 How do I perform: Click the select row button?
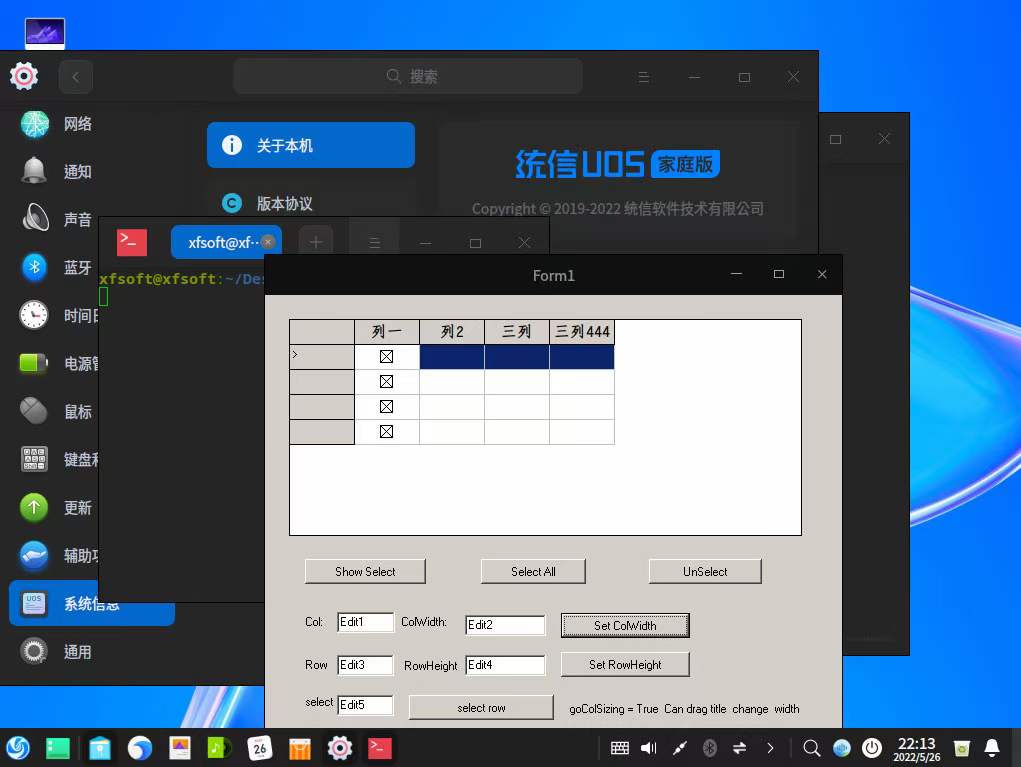point(481,707)
